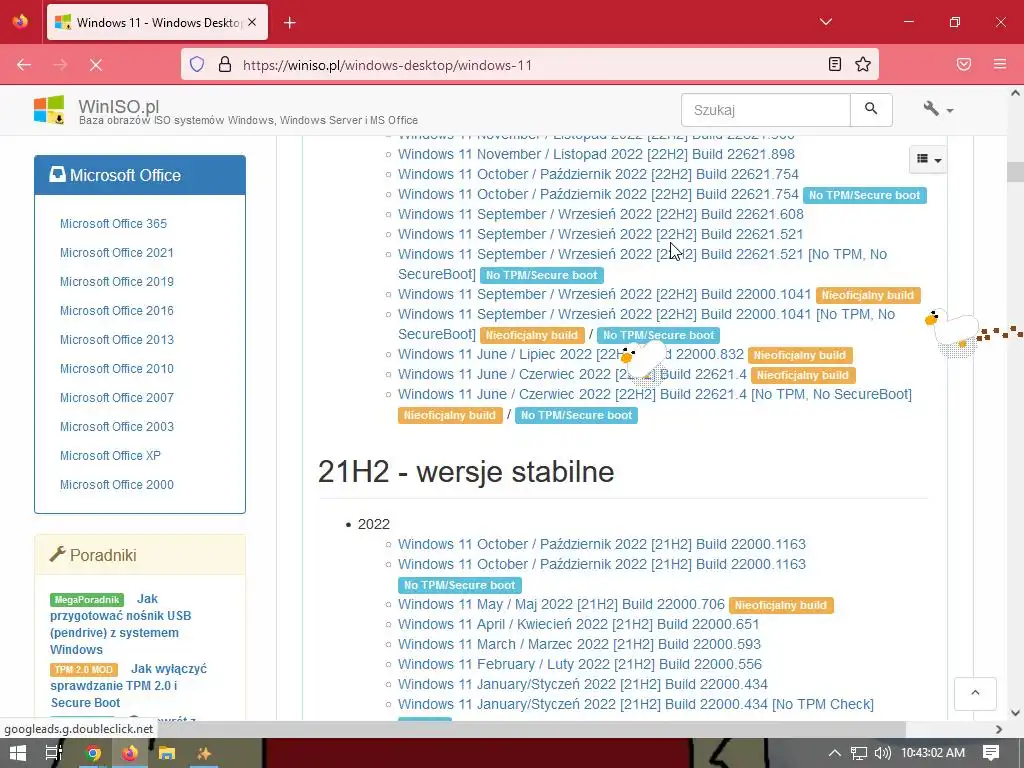1024x768 pixels.
Task: Close the Windows 11 - Windows Desktop tab
Action: pos(252,22)
